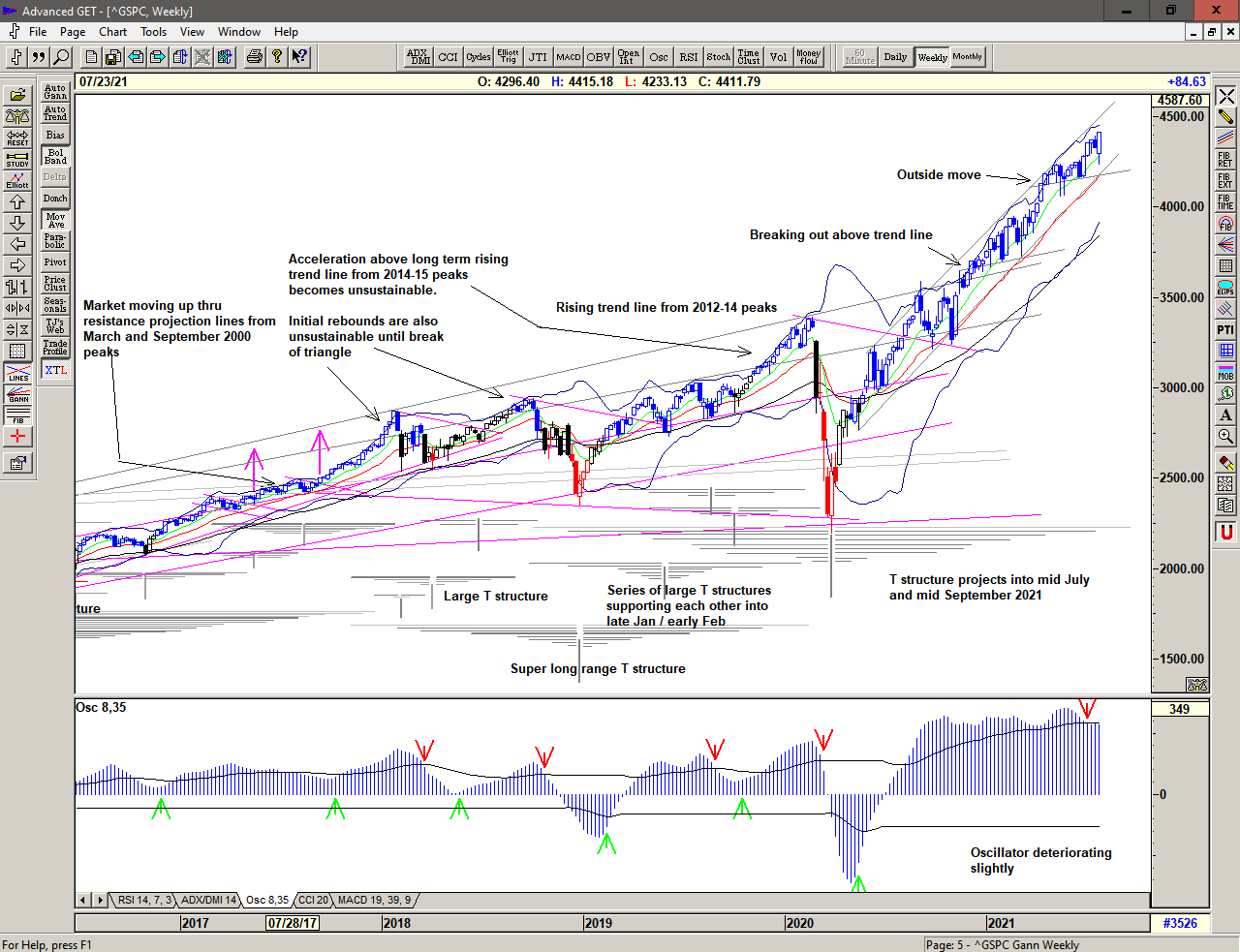Open the GANN lines tool
Viewport: 1240px width, 952px height.
tap(17, 394)
